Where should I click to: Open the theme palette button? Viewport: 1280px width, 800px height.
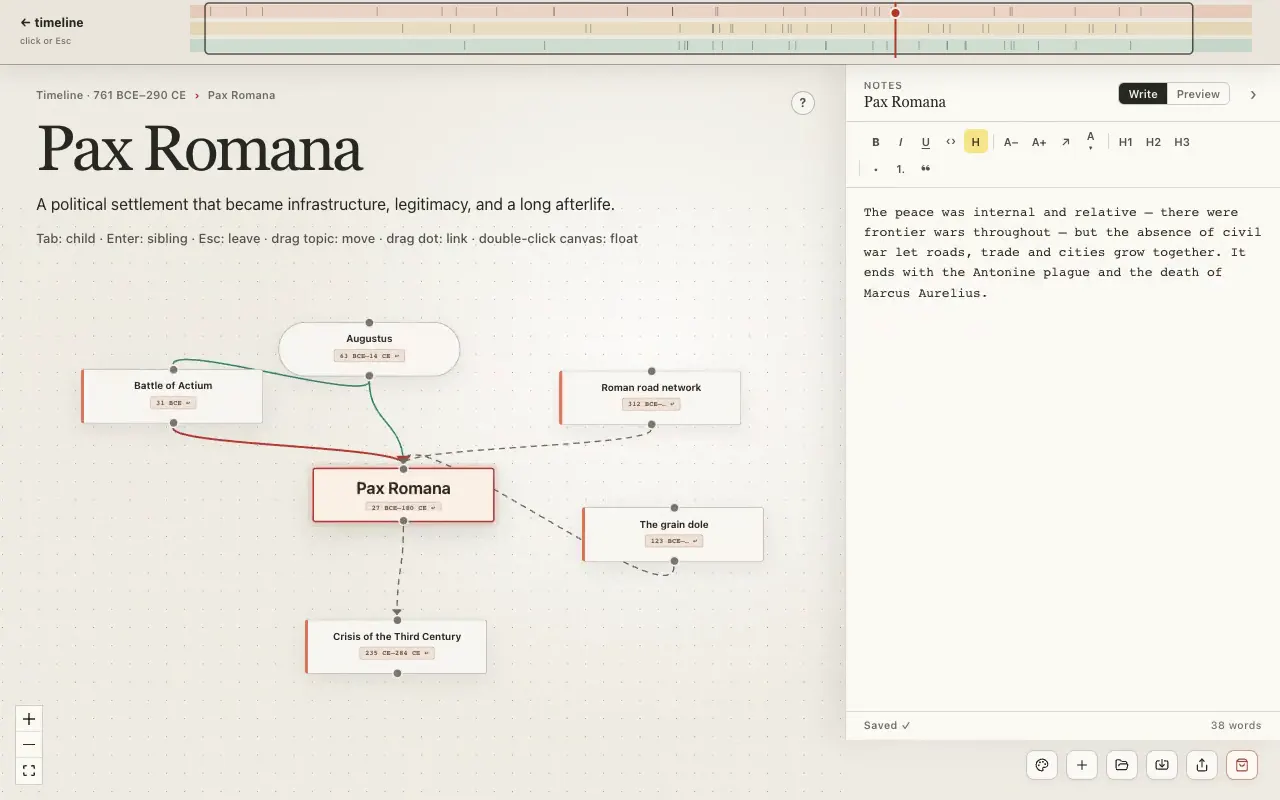click(x=1042, y=765)
